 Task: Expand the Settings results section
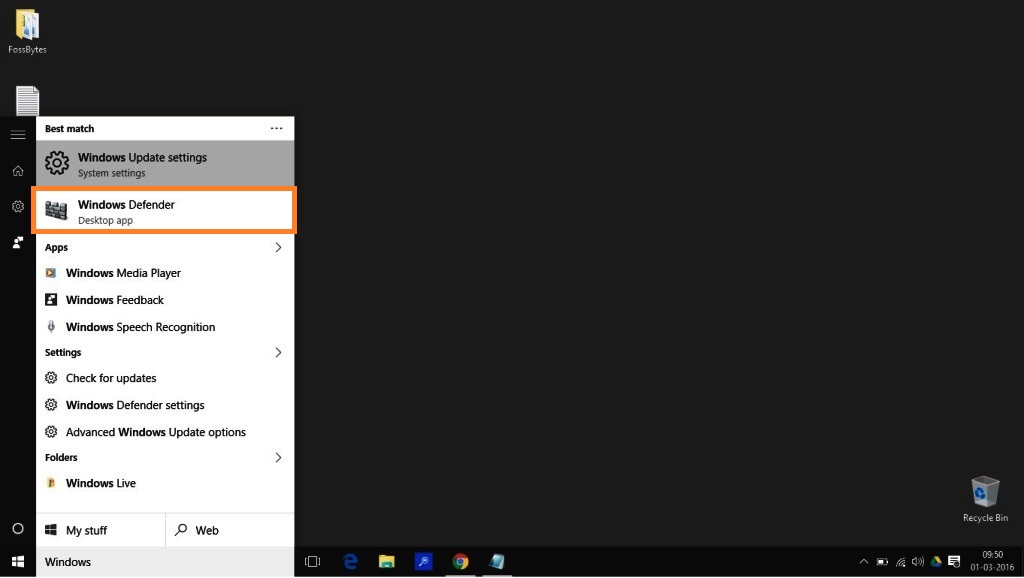[x=279, y=352]
